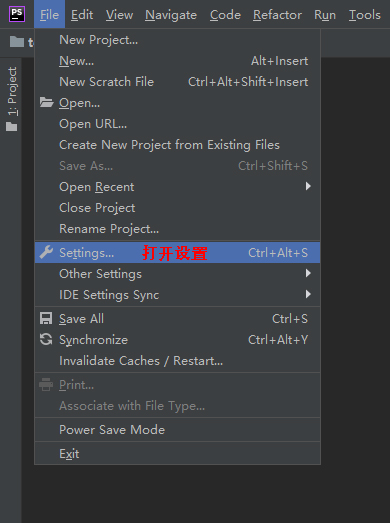This screenshot has height=523, width=390.
Task: Open the Edit menu
Action: 82,15
